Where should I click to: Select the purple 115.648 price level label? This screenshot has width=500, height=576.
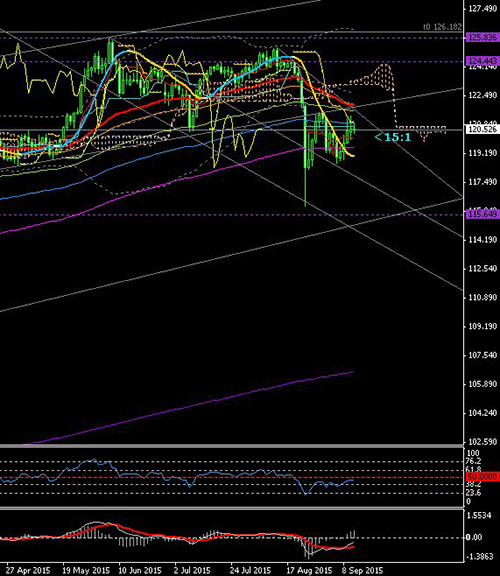tap(483, 214)
